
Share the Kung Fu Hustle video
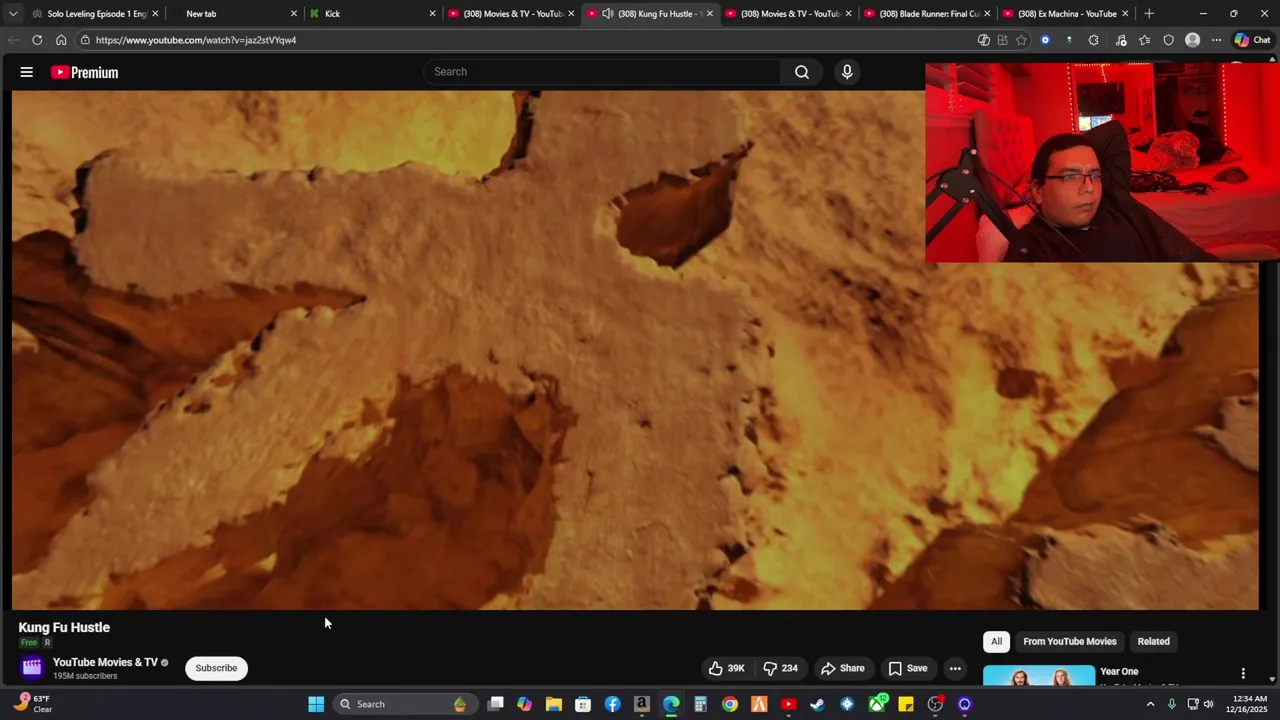coord(842,668)
